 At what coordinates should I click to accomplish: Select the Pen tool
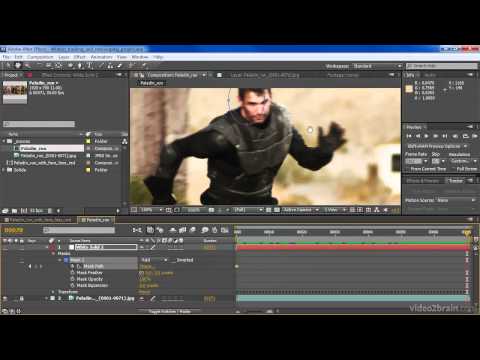click(80, 66)
